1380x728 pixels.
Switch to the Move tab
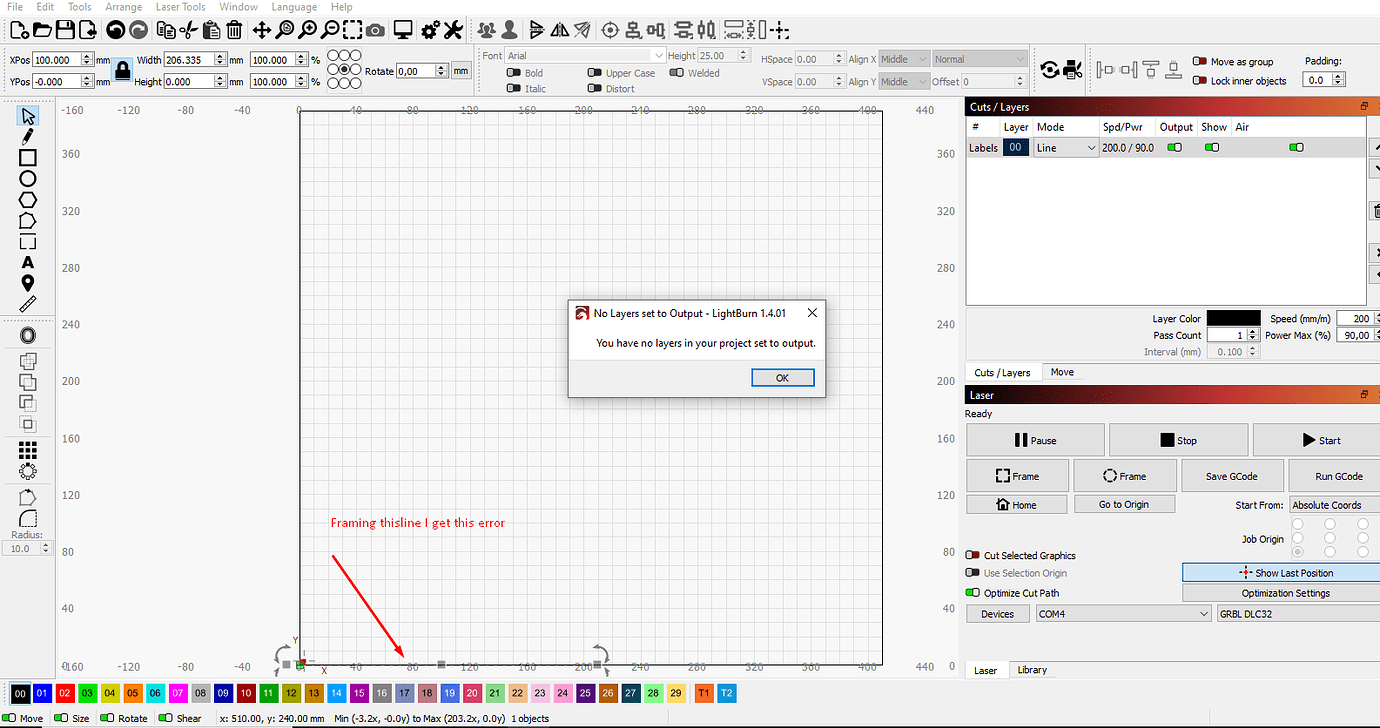pyautogui.click(x=1061, y=371)
